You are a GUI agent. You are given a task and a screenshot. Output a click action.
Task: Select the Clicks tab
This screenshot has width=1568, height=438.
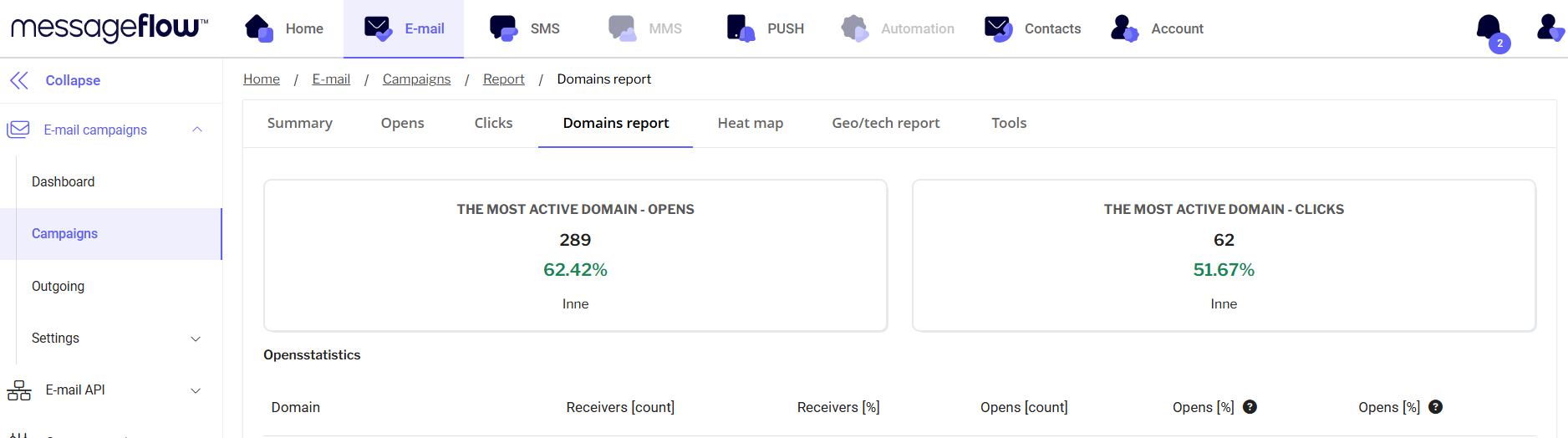[493, 123]
